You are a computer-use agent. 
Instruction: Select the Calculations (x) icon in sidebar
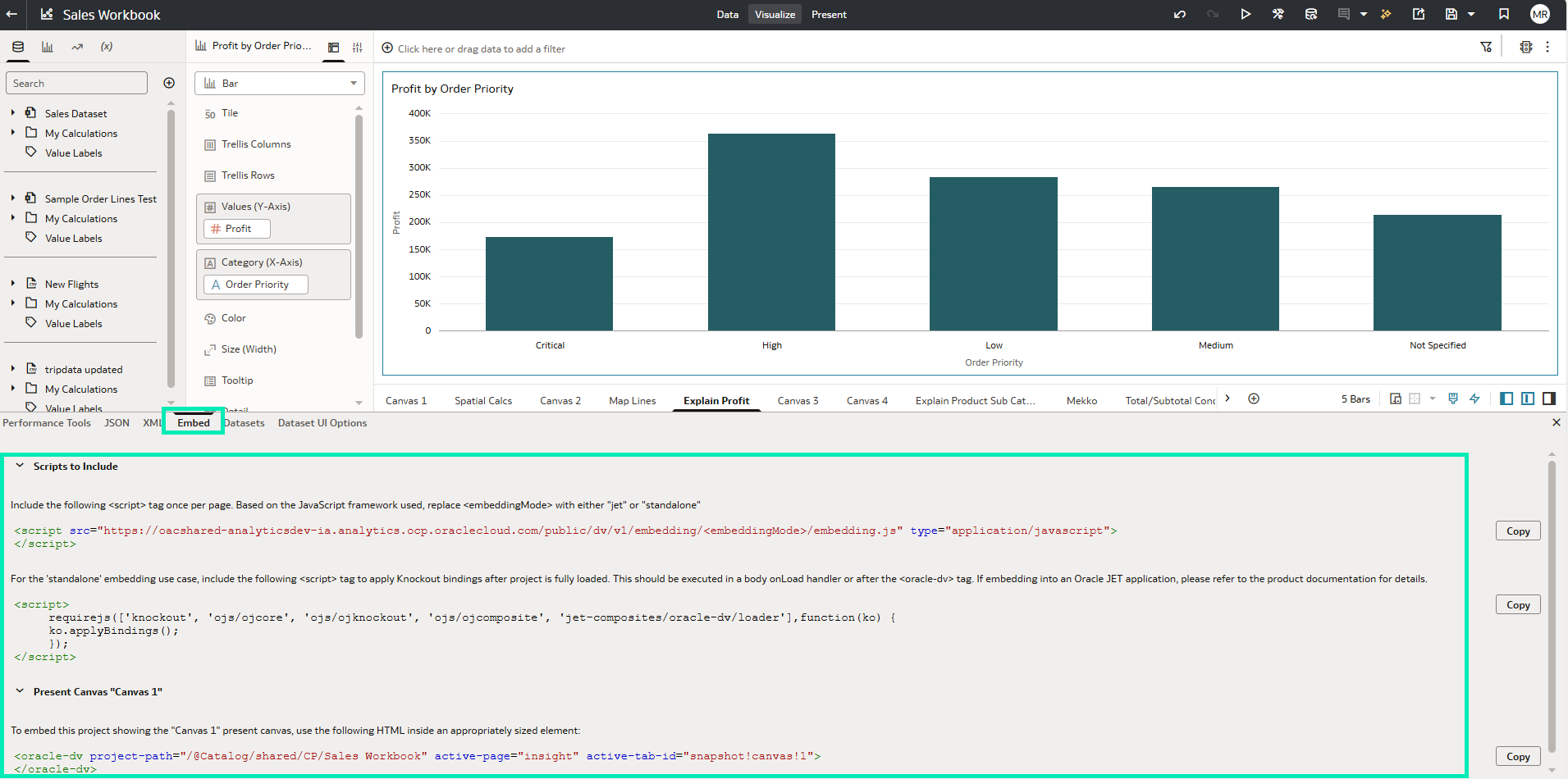tap(106, 47)
